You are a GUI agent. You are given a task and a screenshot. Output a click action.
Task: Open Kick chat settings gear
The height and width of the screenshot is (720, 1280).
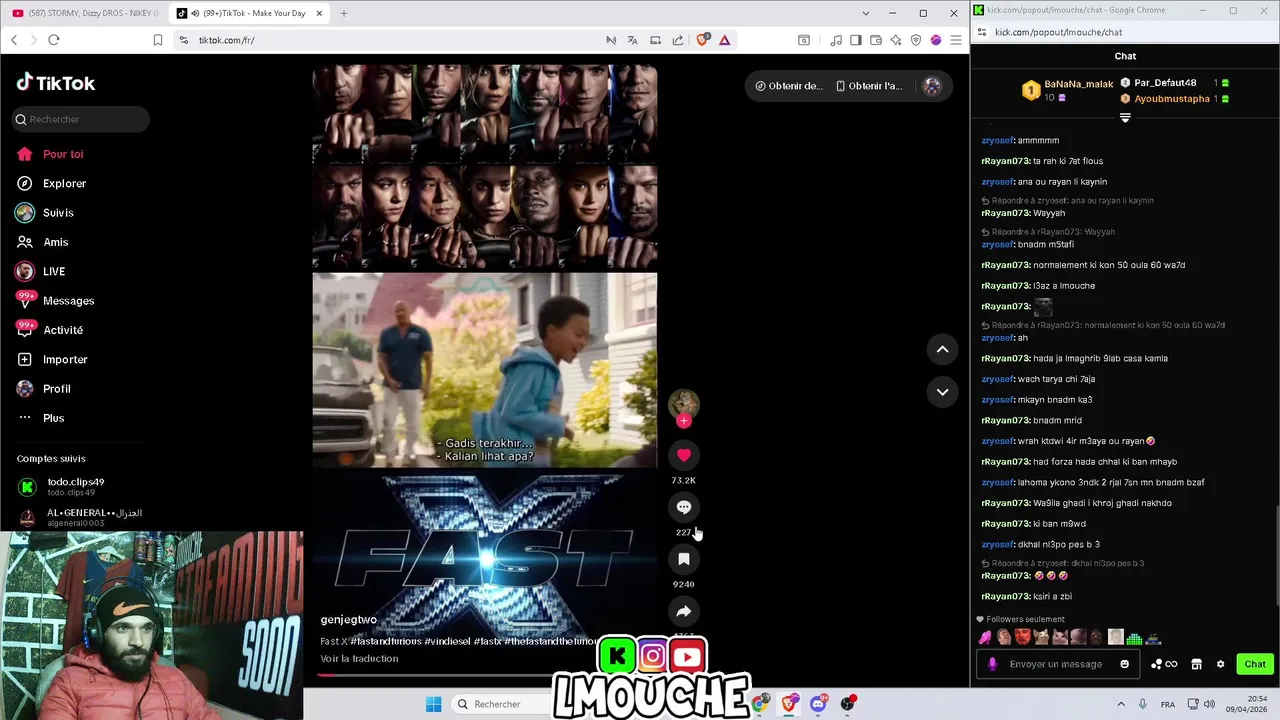1220,664
